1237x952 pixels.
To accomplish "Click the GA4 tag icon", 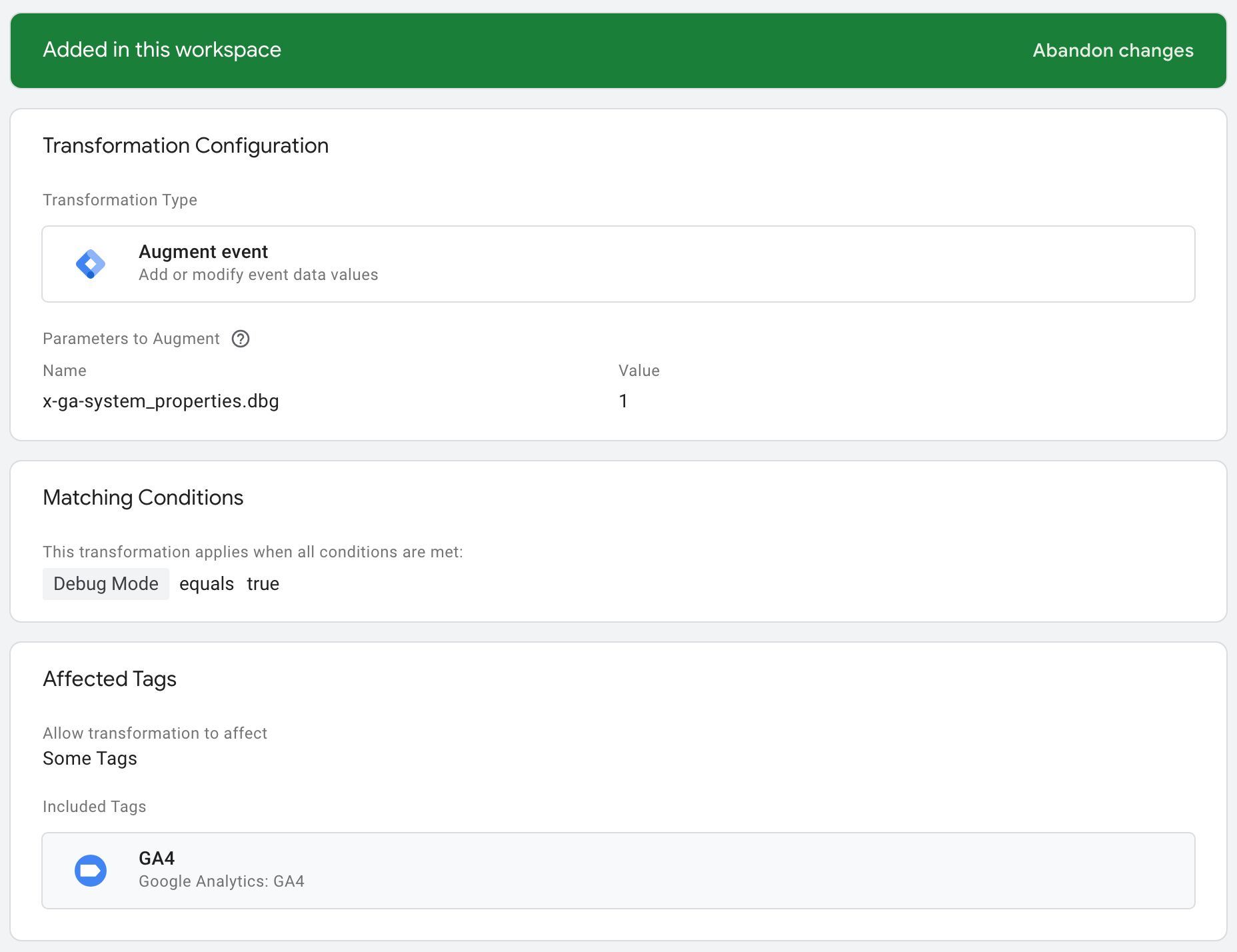I will coord(91,871).
